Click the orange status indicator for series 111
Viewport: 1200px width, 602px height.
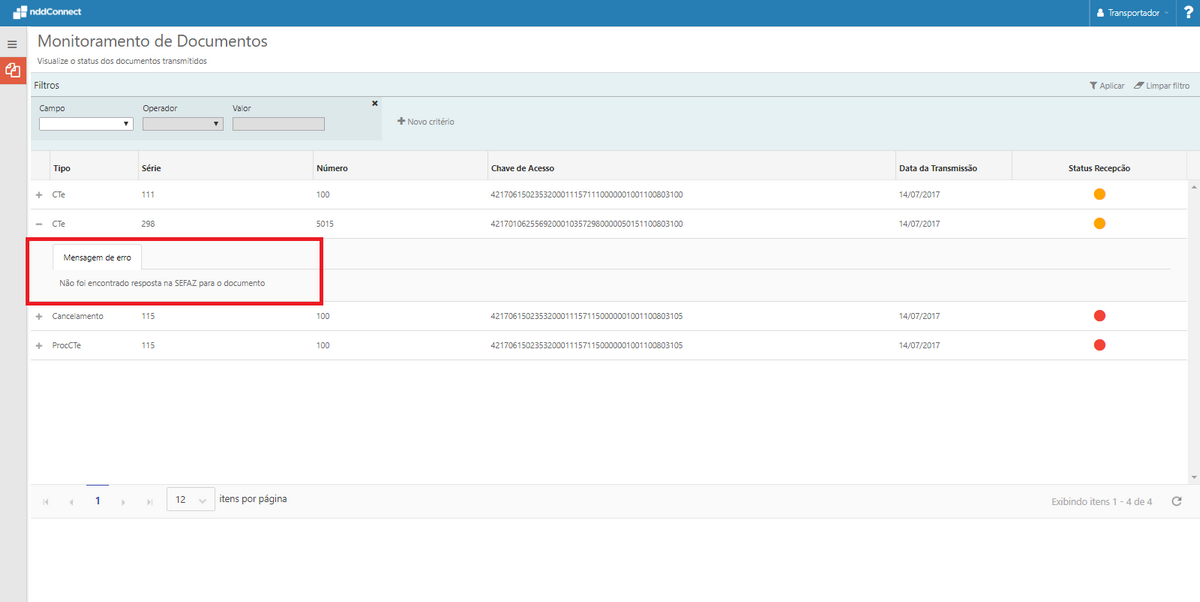pyautogui.click(x=1099, y=194)
